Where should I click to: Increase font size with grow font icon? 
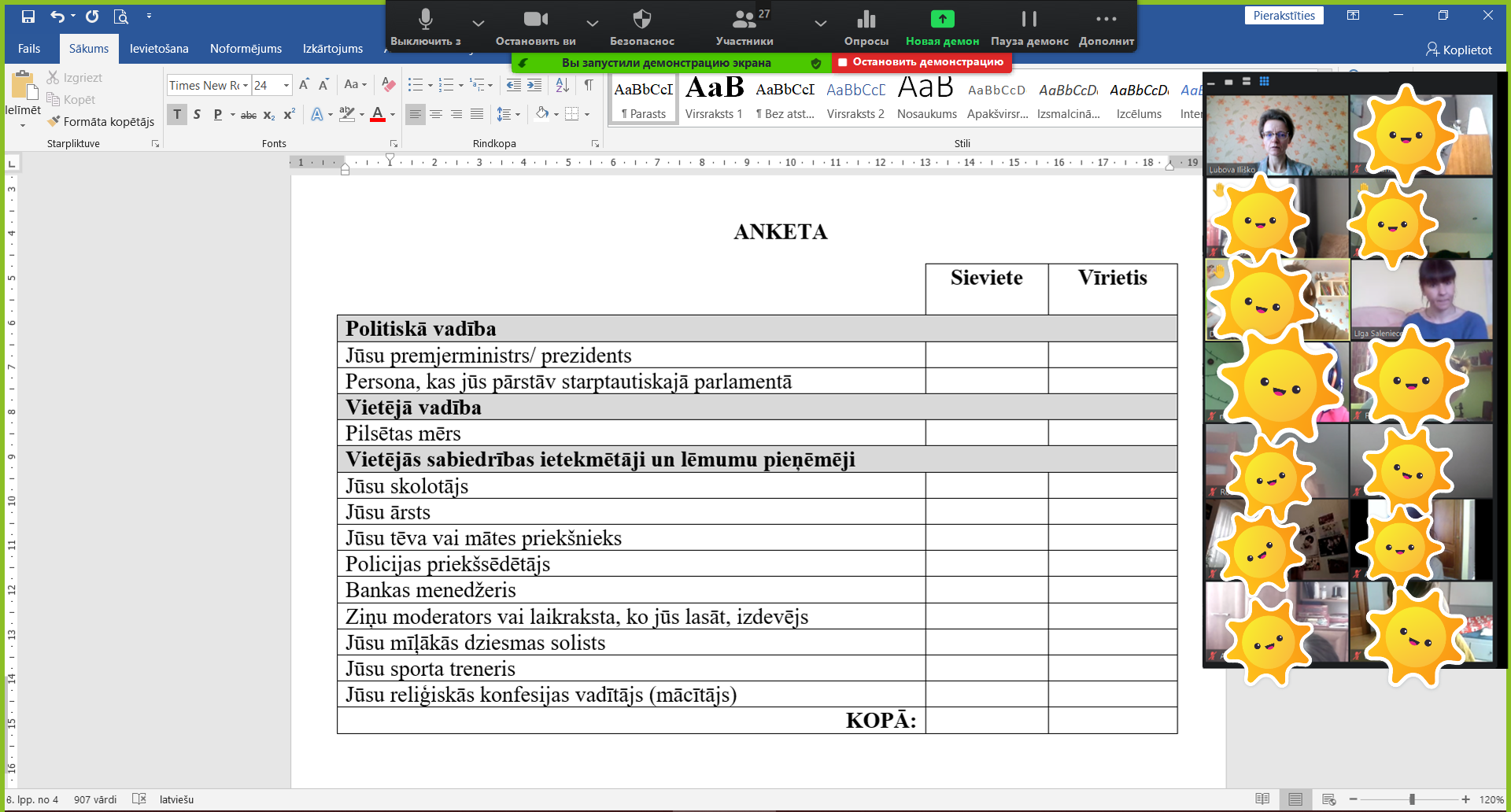click(304, 84)
